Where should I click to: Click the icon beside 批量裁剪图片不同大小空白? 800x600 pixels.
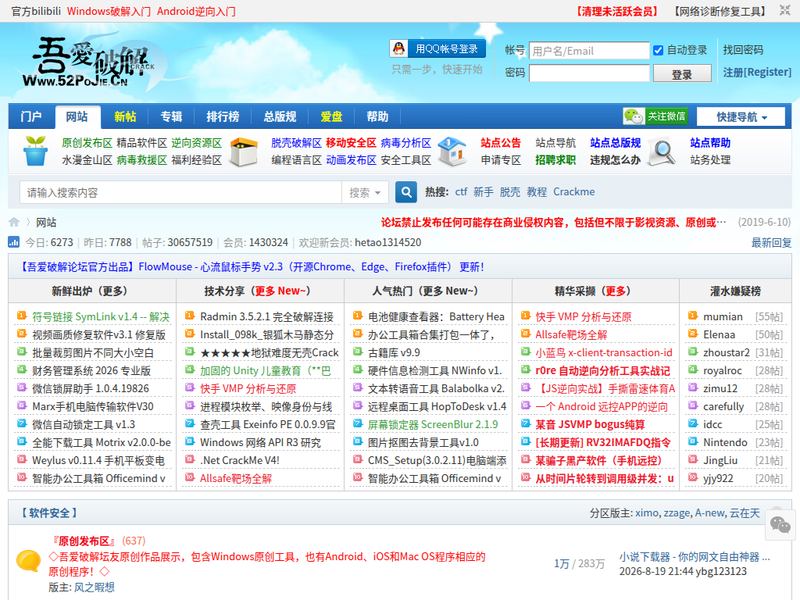pyautogui.click(x=22, y=352)
